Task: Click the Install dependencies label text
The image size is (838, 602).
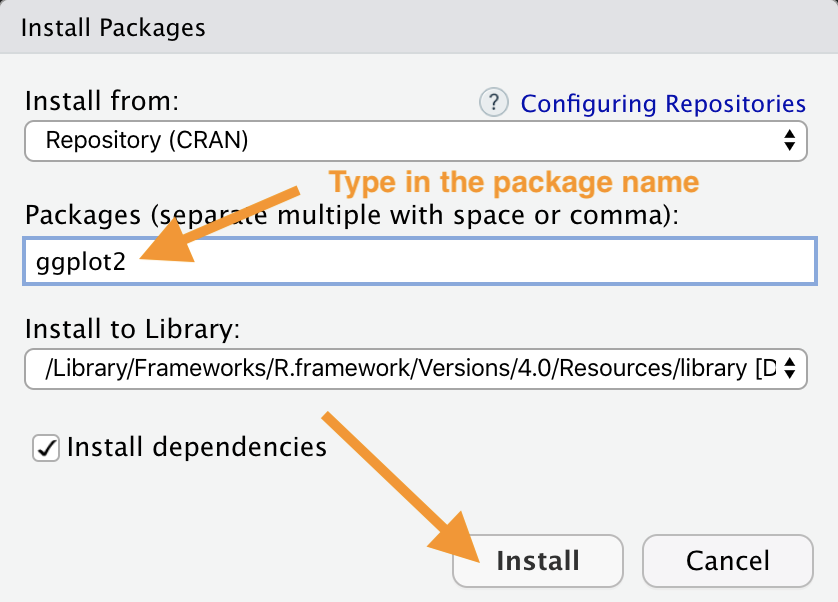Action: coord(197,446)
